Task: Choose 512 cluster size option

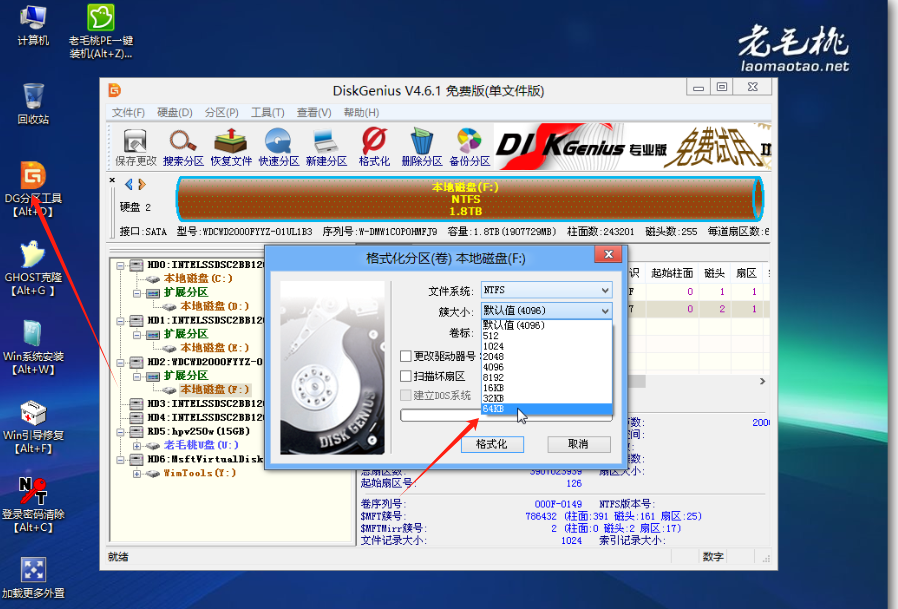Action: [x=546, y=336]
